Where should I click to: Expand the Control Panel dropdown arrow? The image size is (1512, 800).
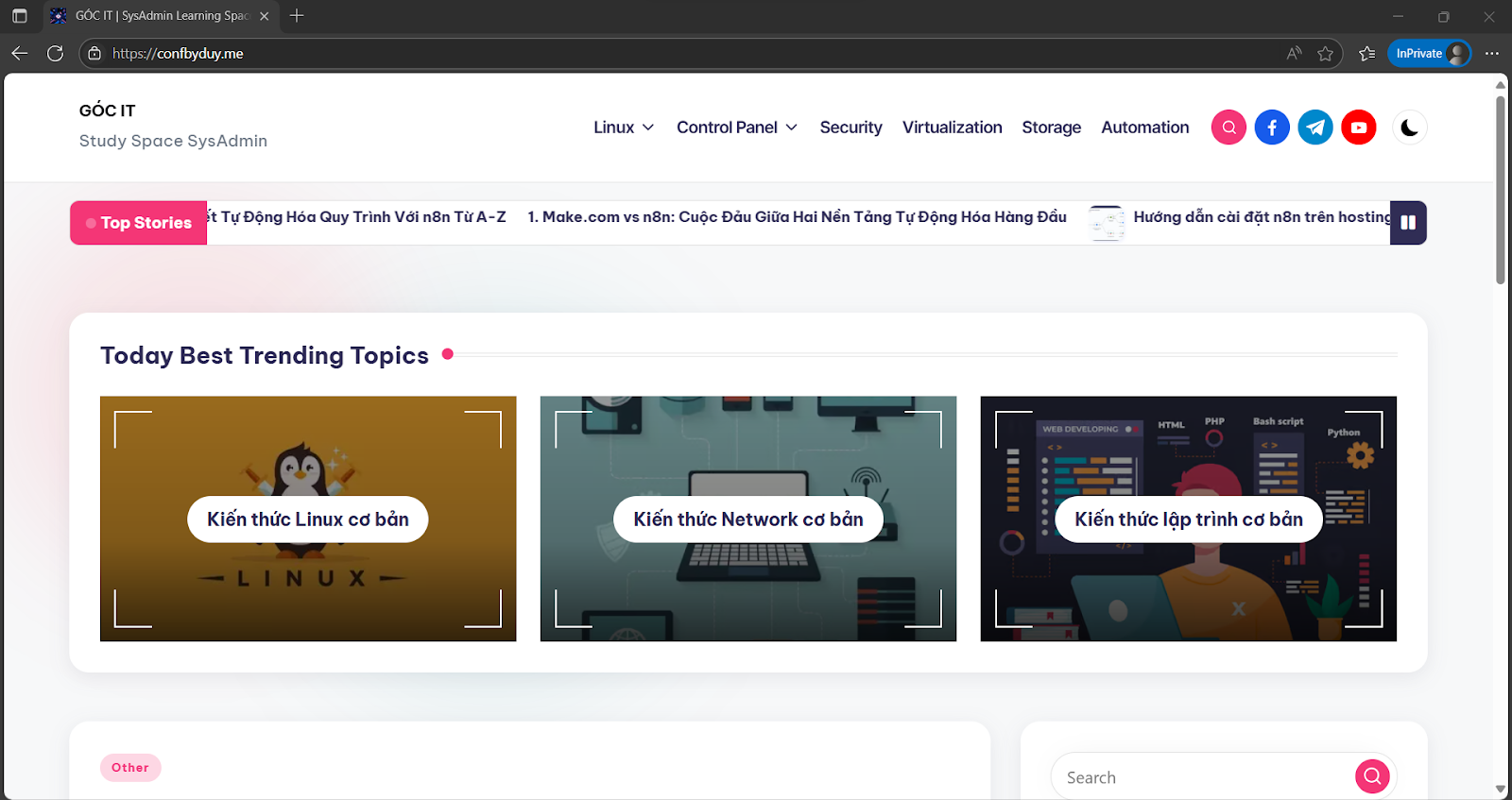coord(792,128)
